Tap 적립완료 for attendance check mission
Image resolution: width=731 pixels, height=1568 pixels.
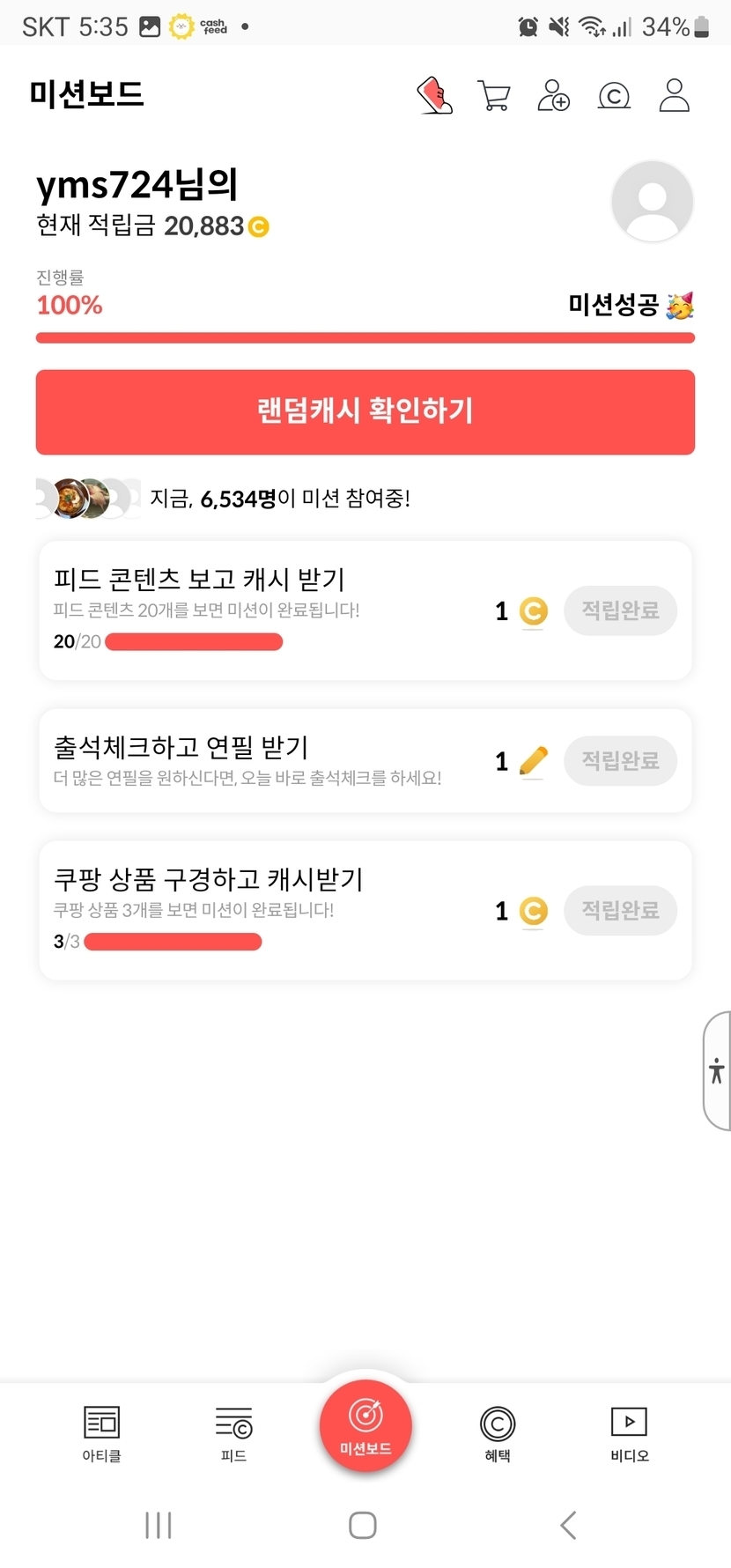(620, 760)
